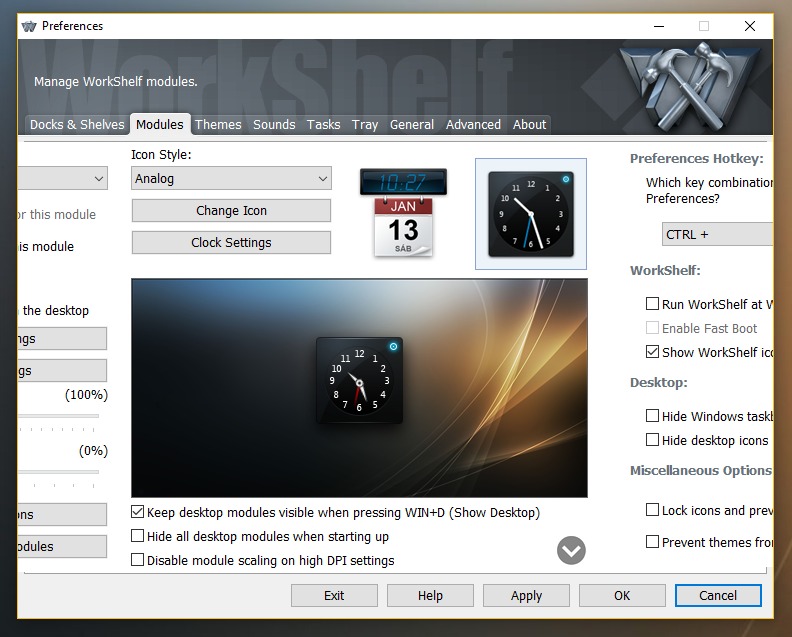This screenshot has height=637, width=792.
Task: Cancel the Preferences dialog
Action: (718, 596)
